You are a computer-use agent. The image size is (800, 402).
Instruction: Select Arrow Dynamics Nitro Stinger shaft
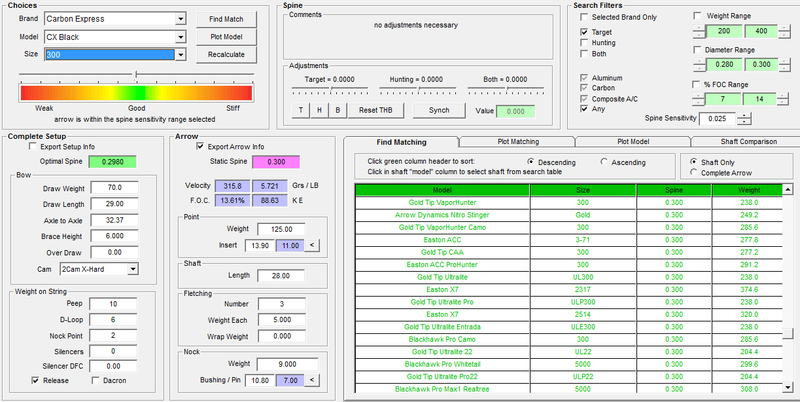click(442, 215)
